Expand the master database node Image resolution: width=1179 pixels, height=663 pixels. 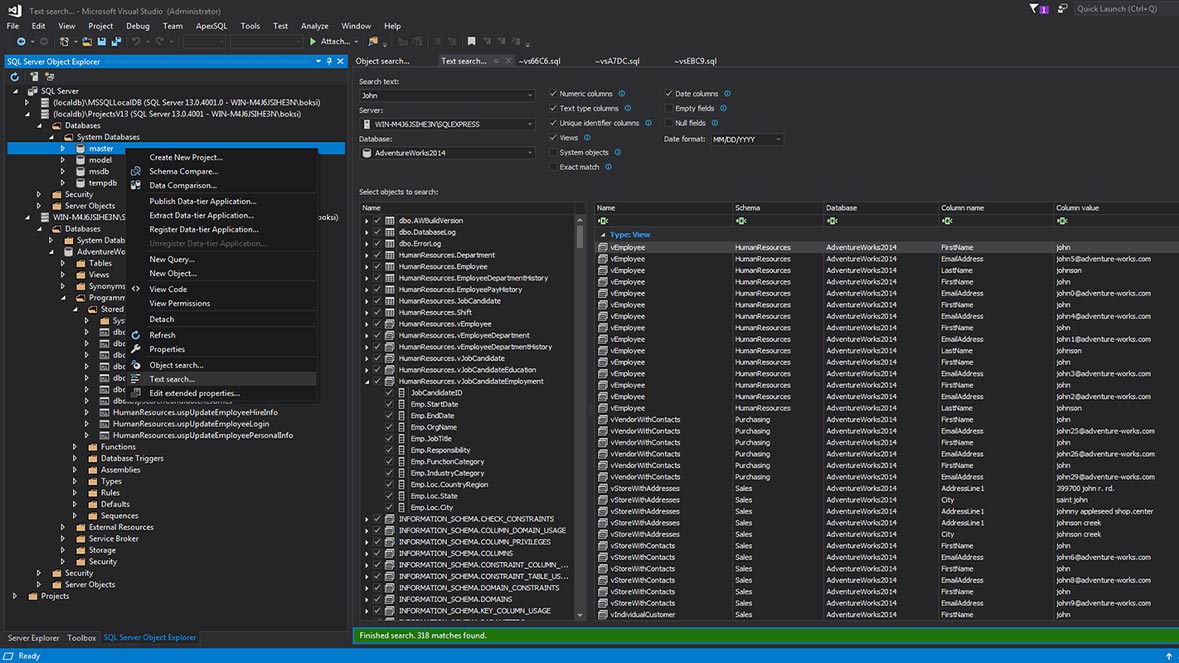63,149
